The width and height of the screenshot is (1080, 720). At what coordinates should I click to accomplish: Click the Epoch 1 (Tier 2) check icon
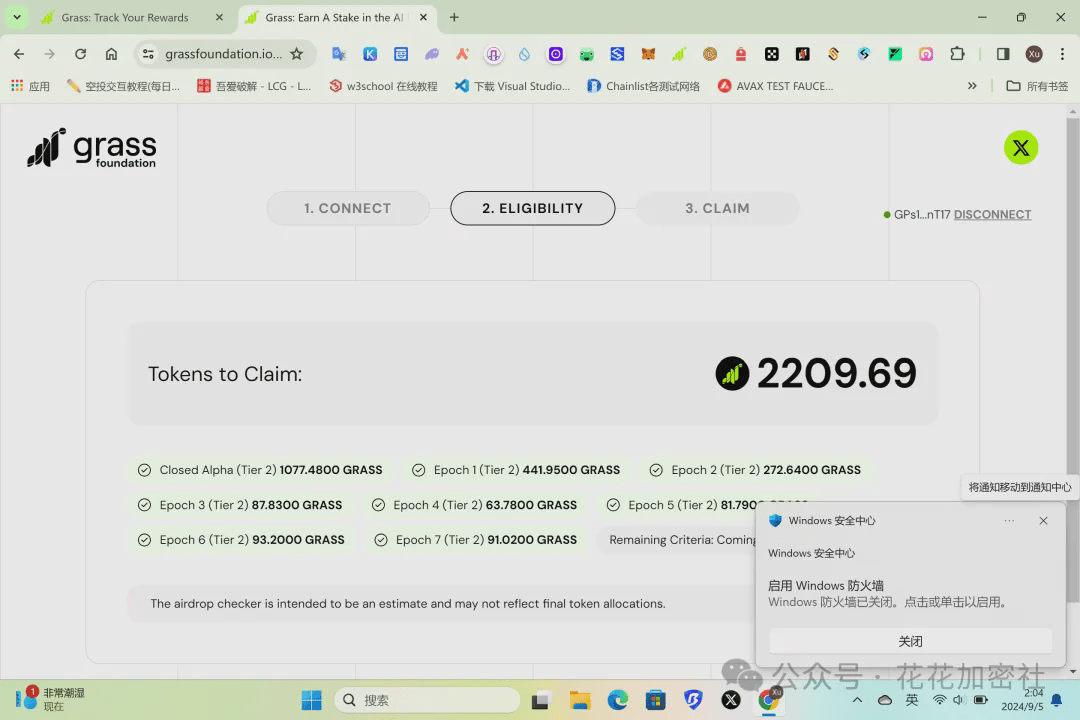coord(418,470)
